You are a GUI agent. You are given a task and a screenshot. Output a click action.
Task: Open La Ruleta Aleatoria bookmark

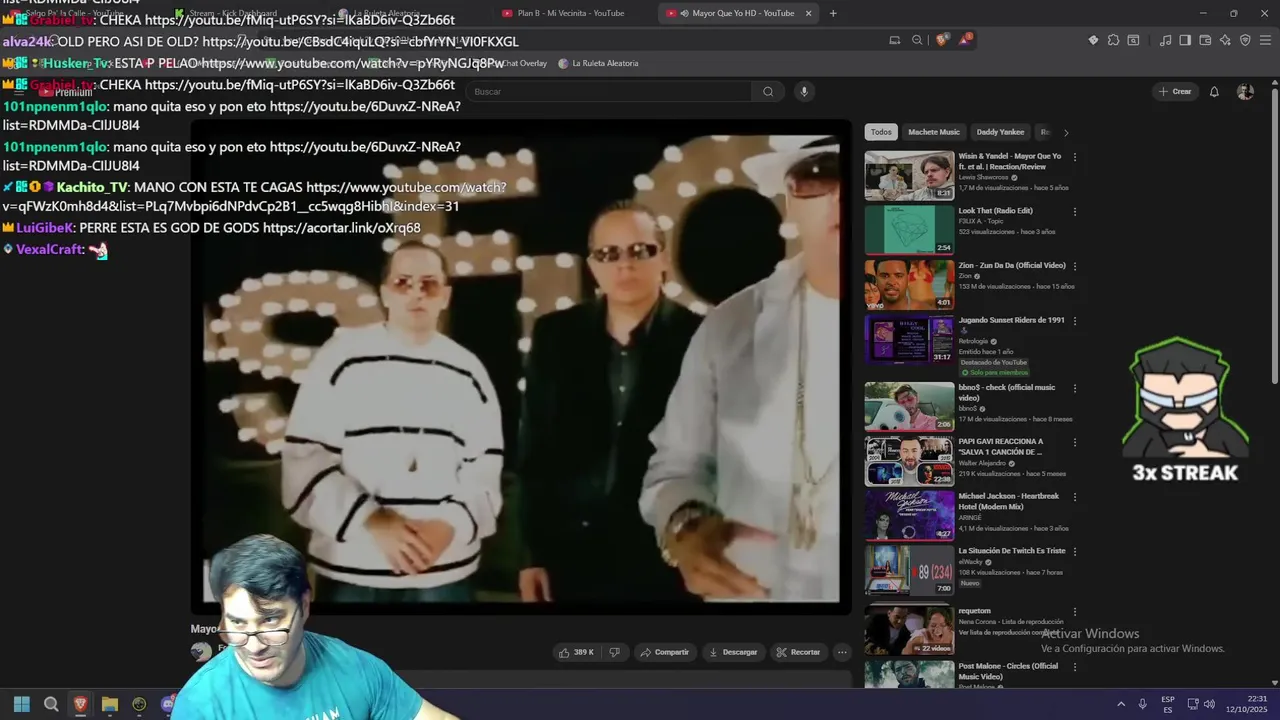pyautogui.click(x=598, y=63)
